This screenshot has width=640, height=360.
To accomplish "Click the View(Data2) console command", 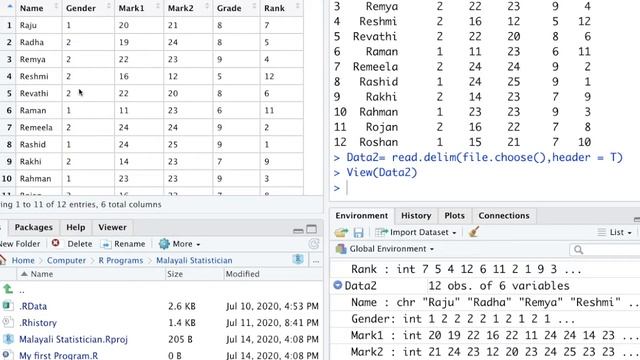I will tap(382, 173).
